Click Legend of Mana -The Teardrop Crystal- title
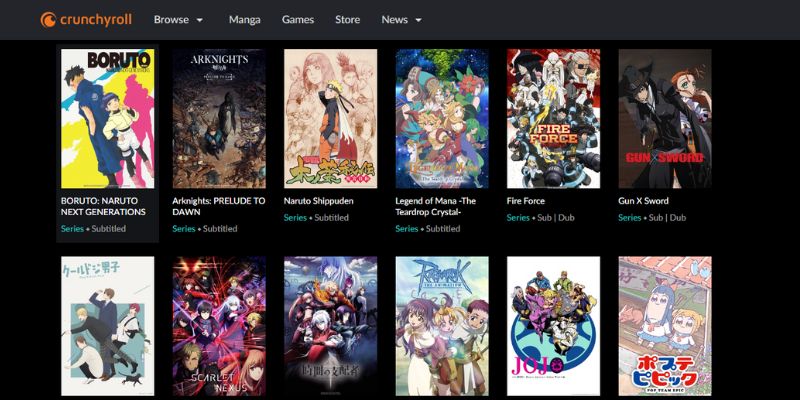This screenshot has height=400, width=800. click(436, 206)
